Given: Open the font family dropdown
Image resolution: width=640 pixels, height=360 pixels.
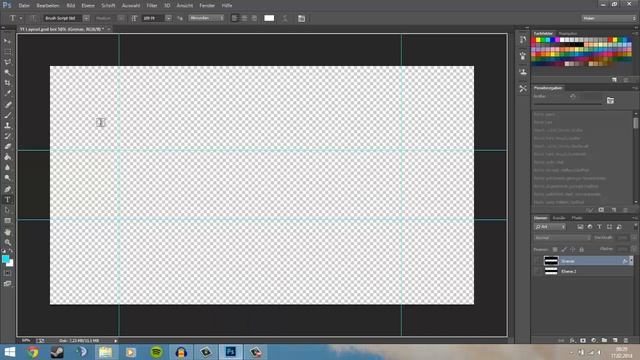Looking at the screenshot, I should tap(86, 18).
